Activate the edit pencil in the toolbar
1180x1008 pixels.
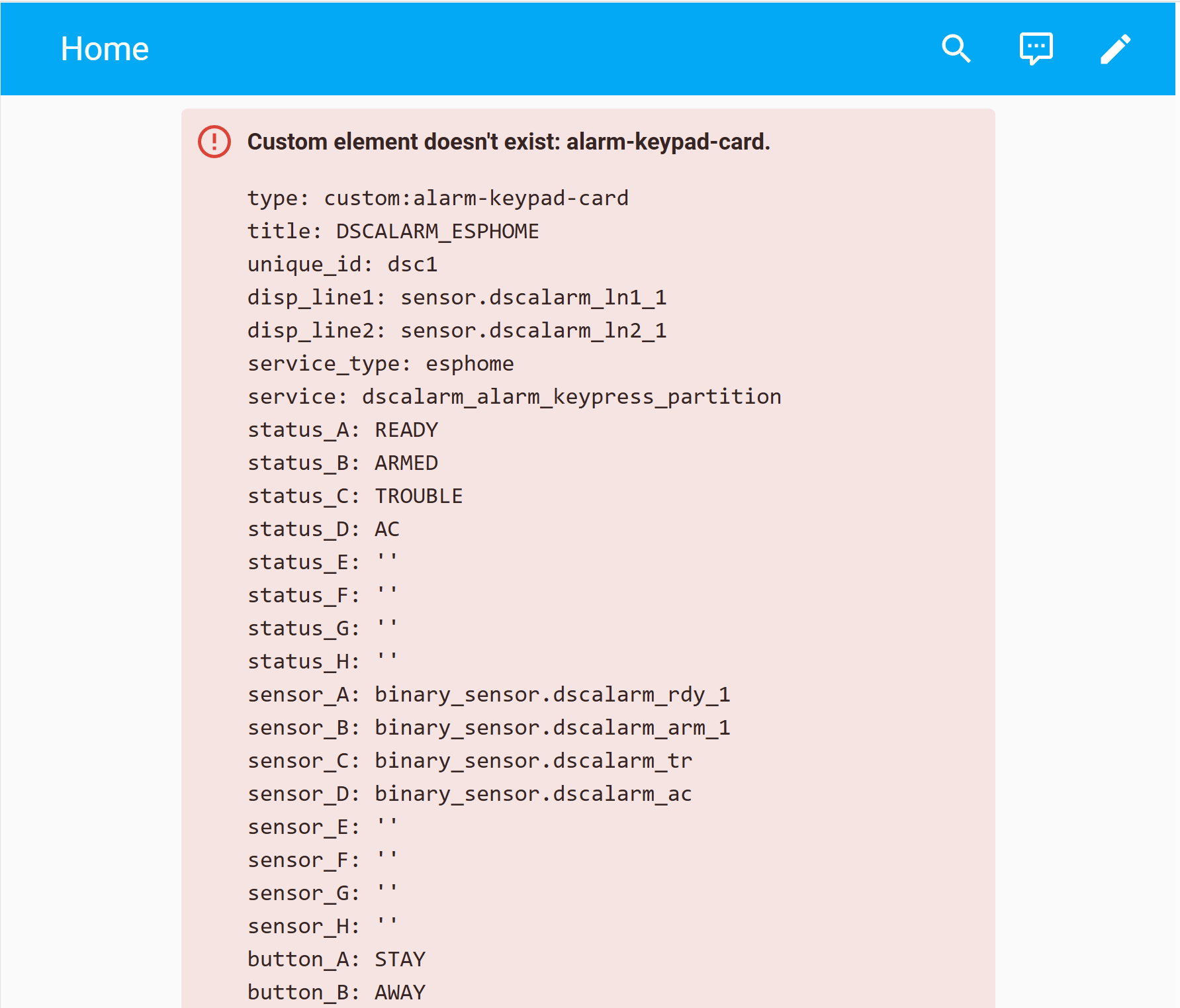tap(1116, 48)
